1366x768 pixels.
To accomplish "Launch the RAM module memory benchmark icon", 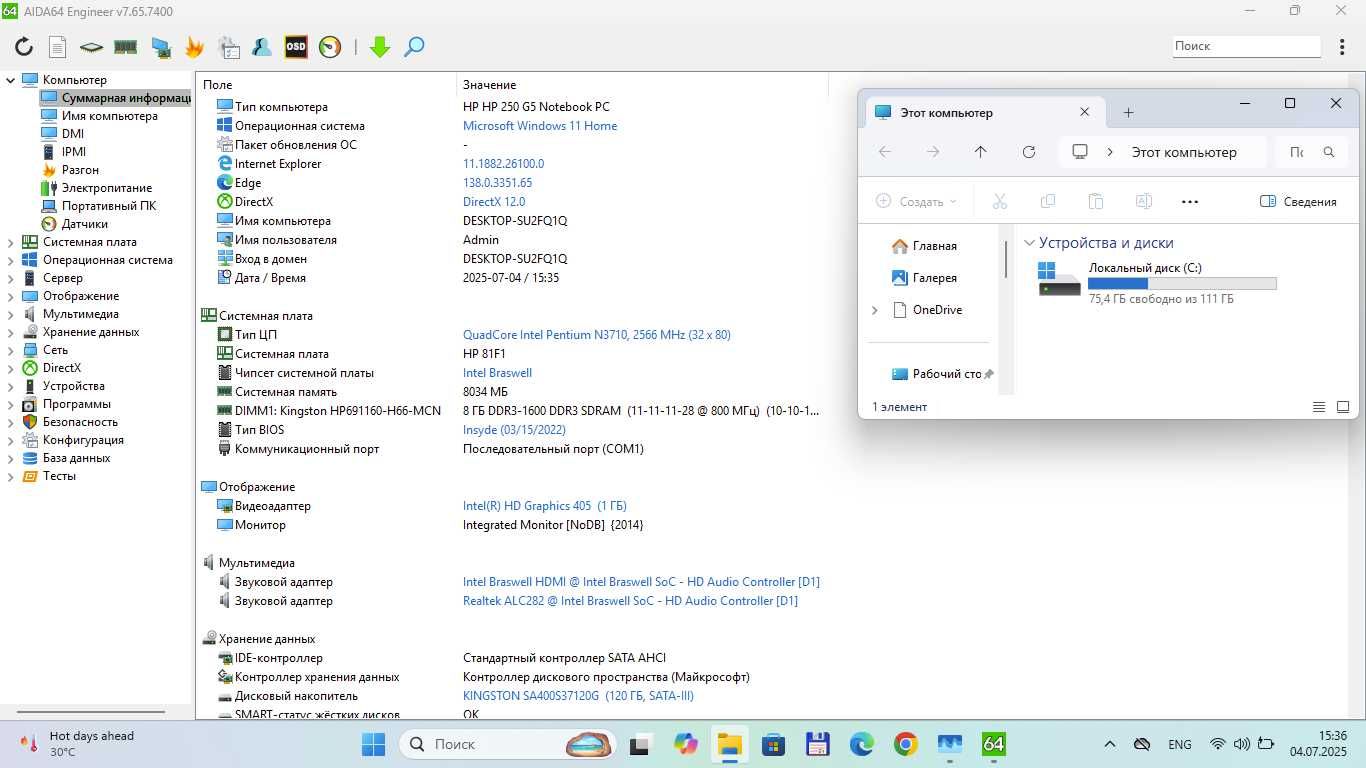I will tap(125, 47).
